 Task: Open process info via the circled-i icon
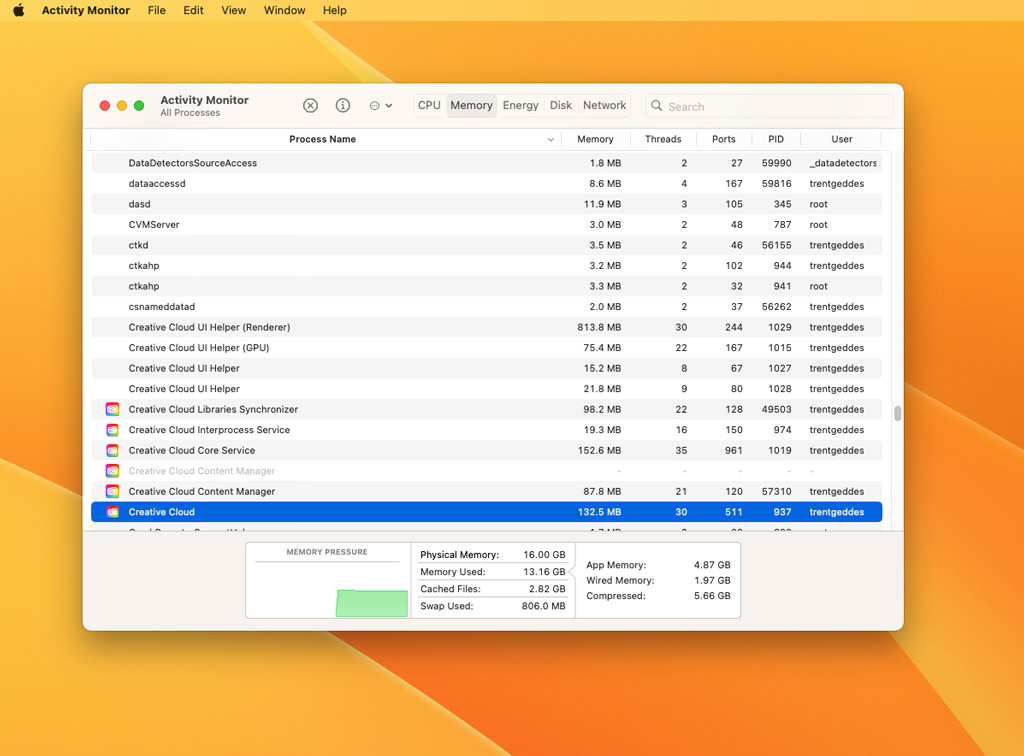click(x=342, y=105)
